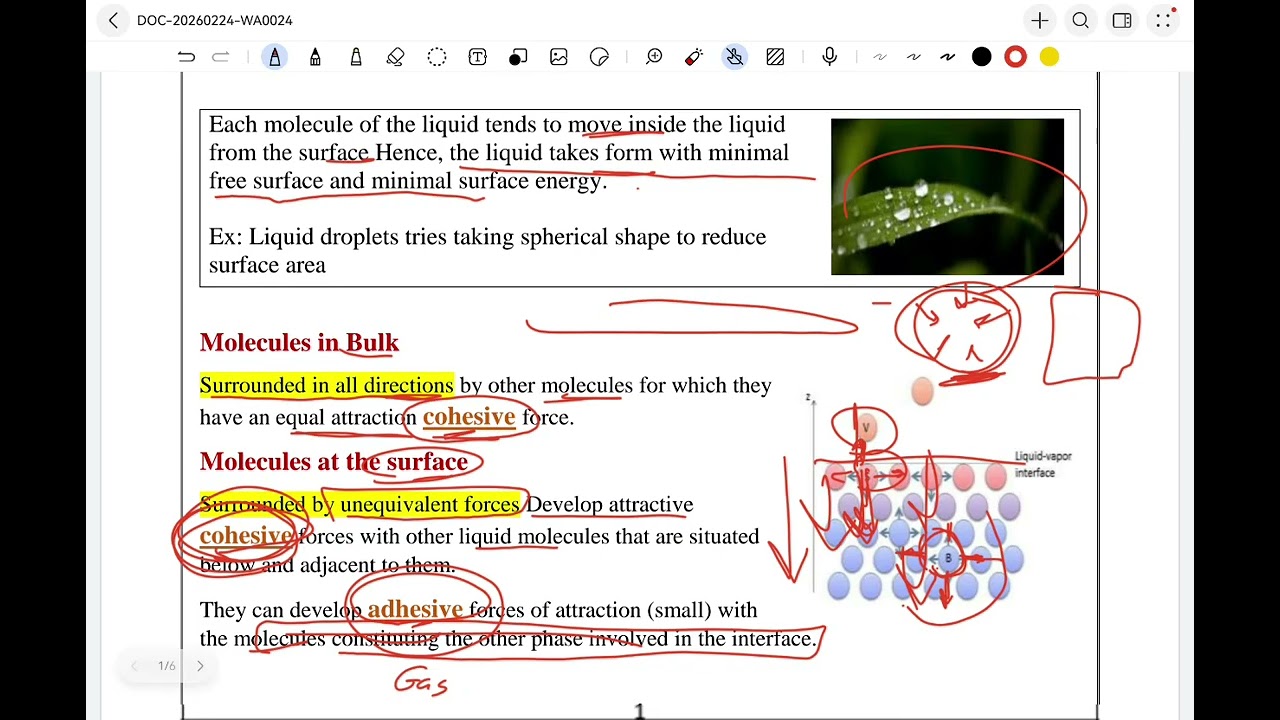Add a new page with the plus icon

1040,20
